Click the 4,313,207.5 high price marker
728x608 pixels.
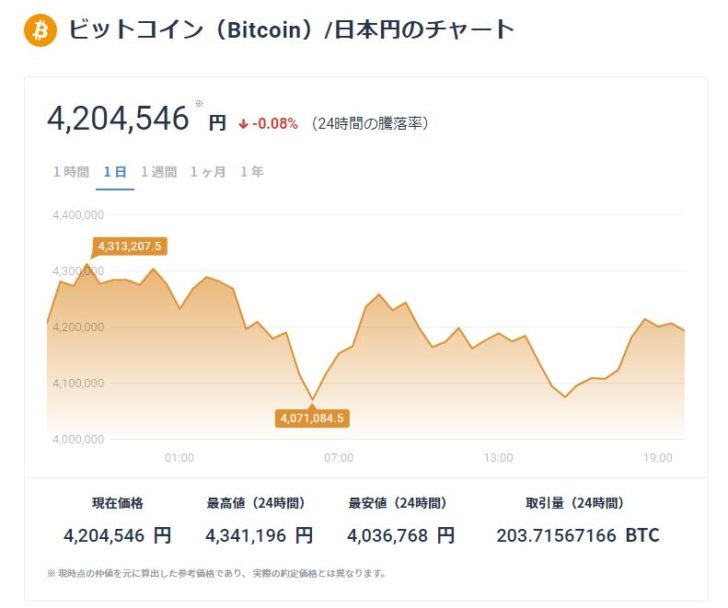(x=130, y=245)
